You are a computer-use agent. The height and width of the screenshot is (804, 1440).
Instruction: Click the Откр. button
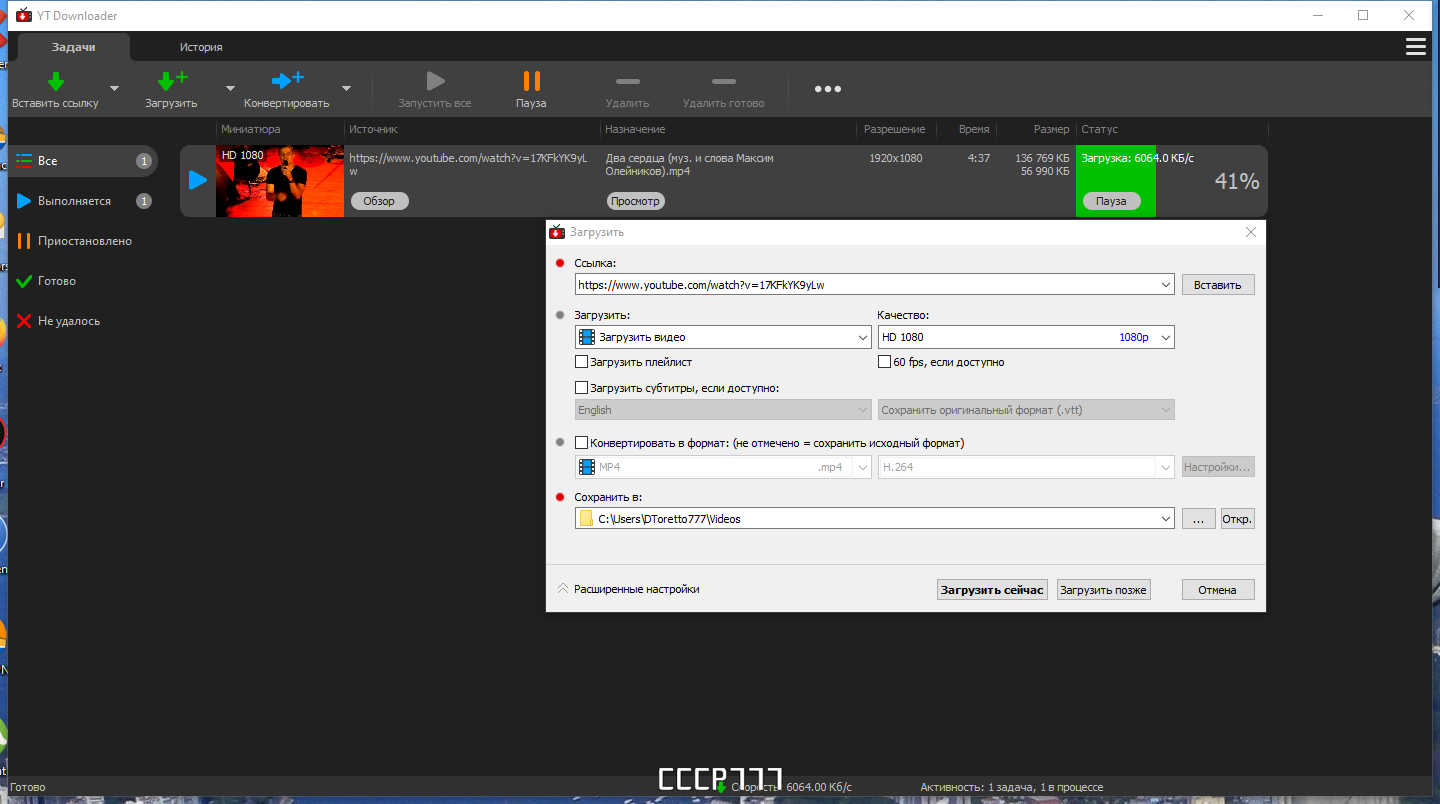pyautogui.click(x=1237, y=519)
